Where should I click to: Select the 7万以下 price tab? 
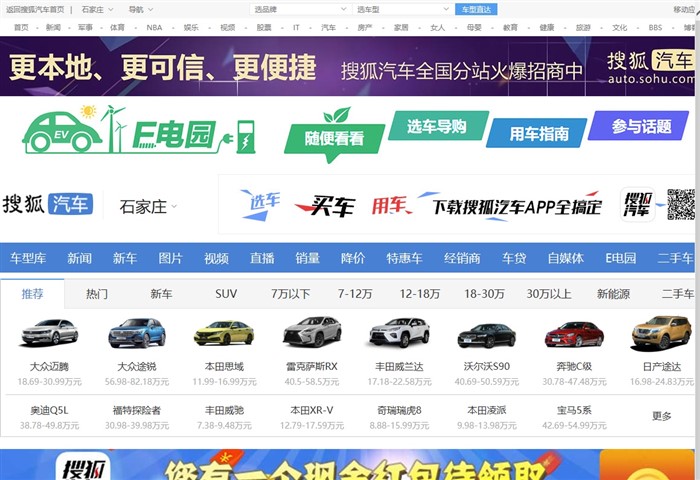(x=290, y=294)
